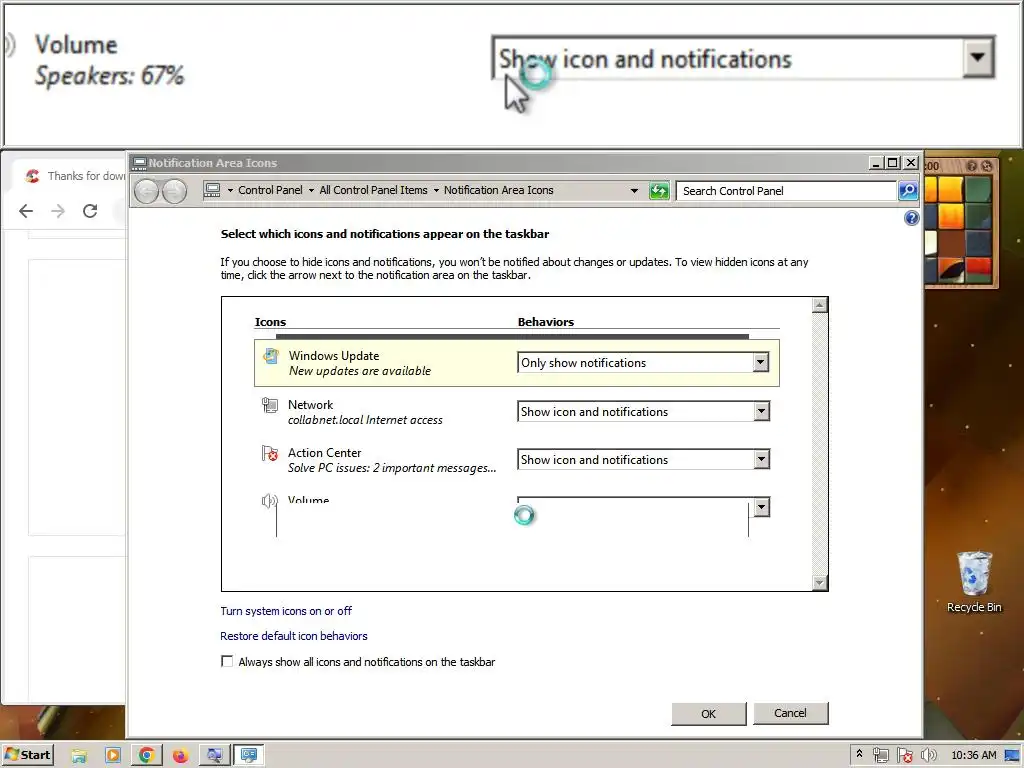This screenshot has height=768, width=1024.
Task: Open Windows Explorer from the taskbar
Action: point(79,756)
